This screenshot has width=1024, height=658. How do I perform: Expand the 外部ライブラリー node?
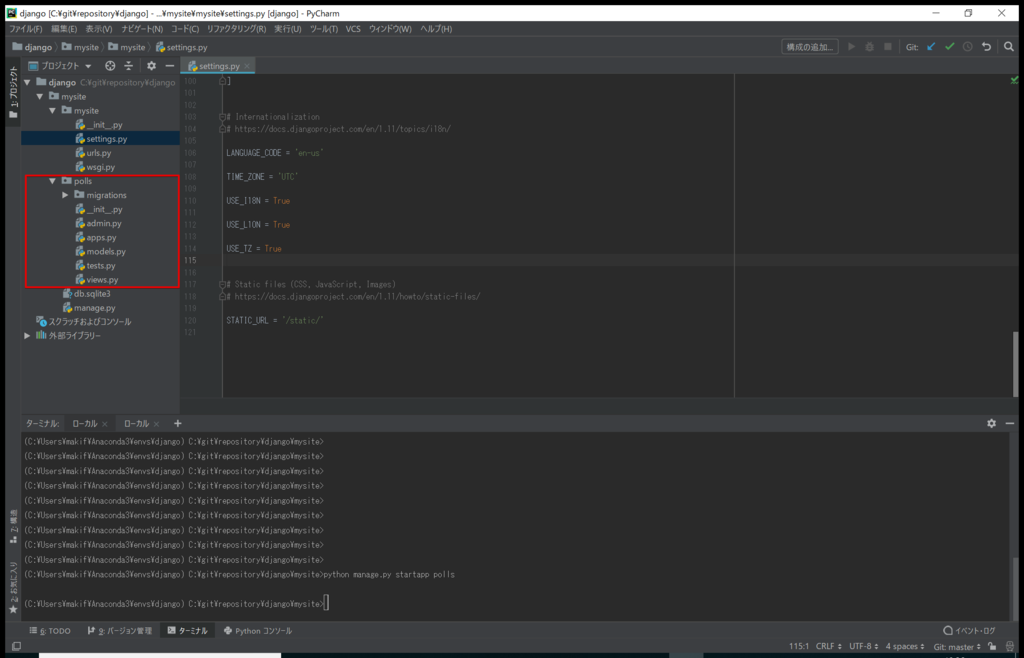coord(27,336)
